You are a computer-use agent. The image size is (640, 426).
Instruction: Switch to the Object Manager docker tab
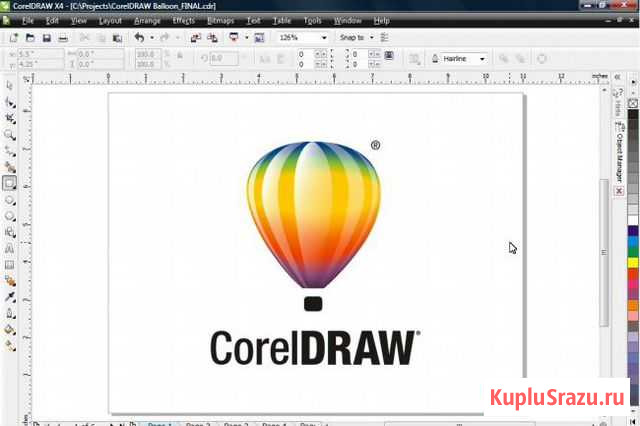(x=620, y=153)
